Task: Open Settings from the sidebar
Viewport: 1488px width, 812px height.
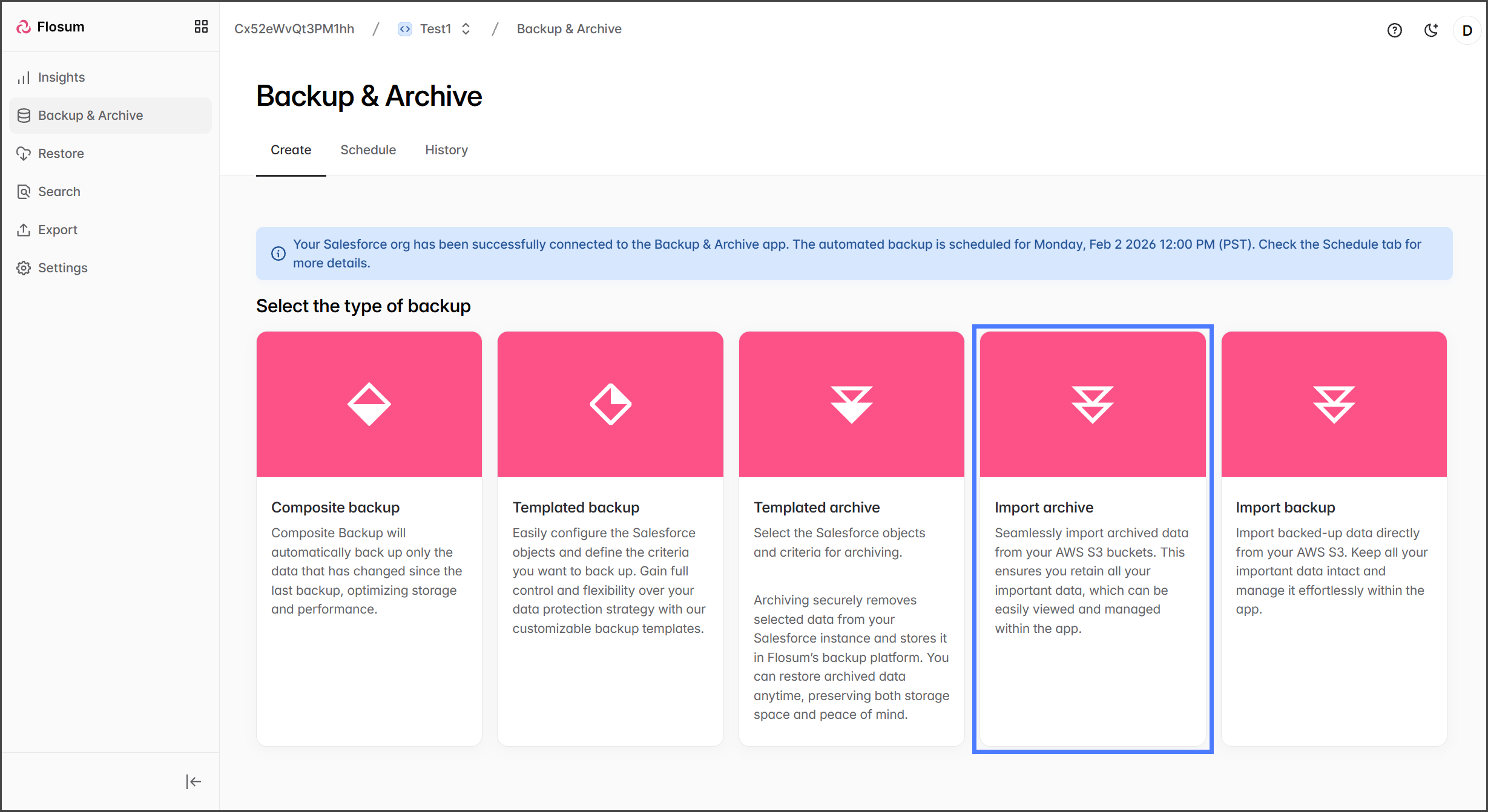Action: click(62, 268)
